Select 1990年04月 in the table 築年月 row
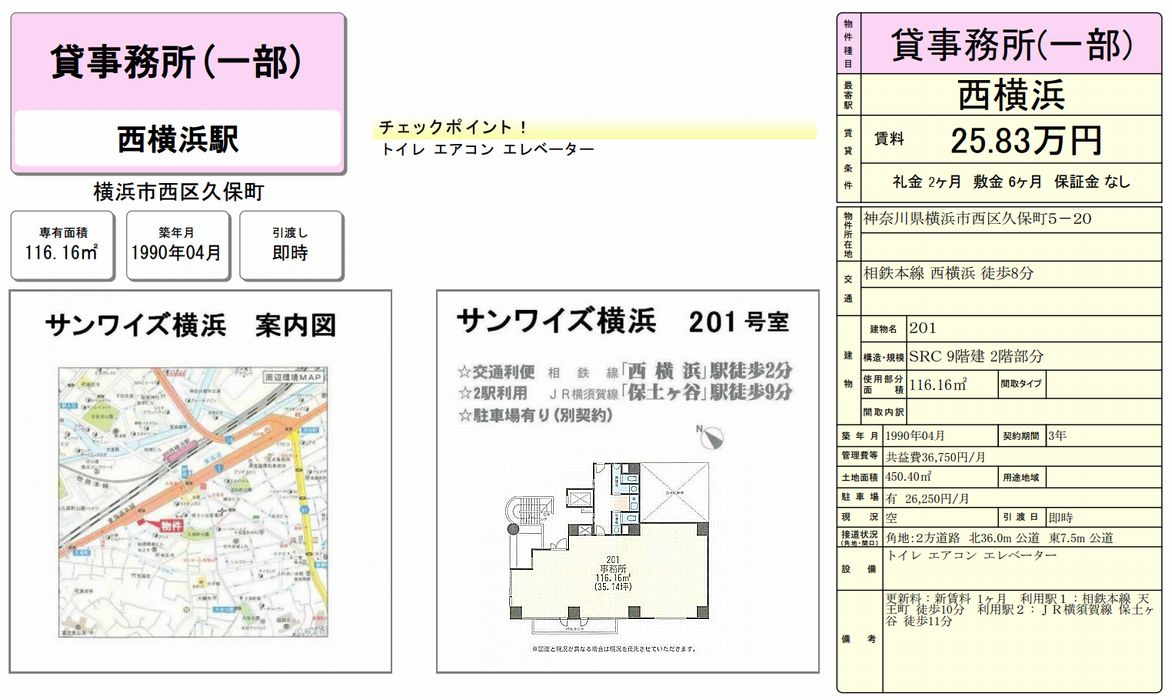Screen dimensions: 1172x700 coord(915,436)
